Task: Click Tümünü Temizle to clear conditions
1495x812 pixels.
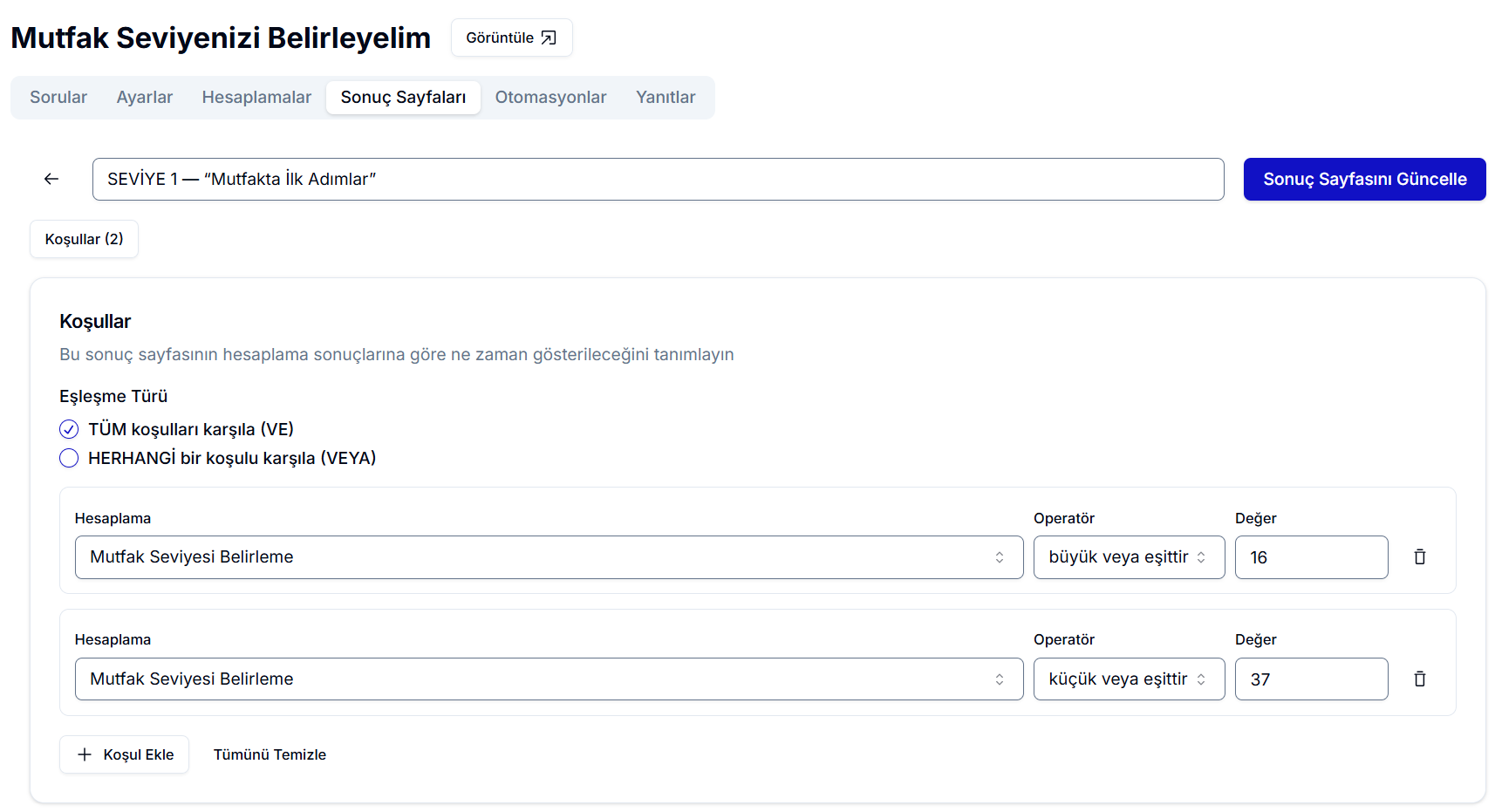Action: [x=270, y=754]
